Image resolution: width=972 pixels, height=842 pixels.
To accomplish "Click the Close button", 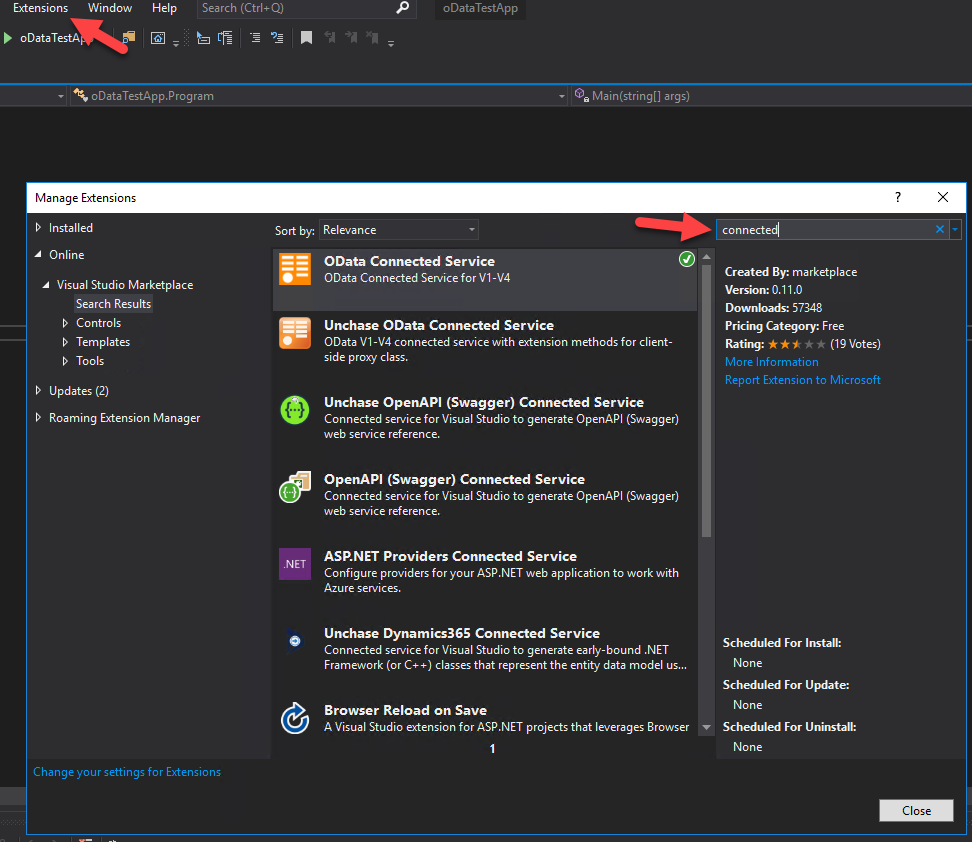I will 916,810.
